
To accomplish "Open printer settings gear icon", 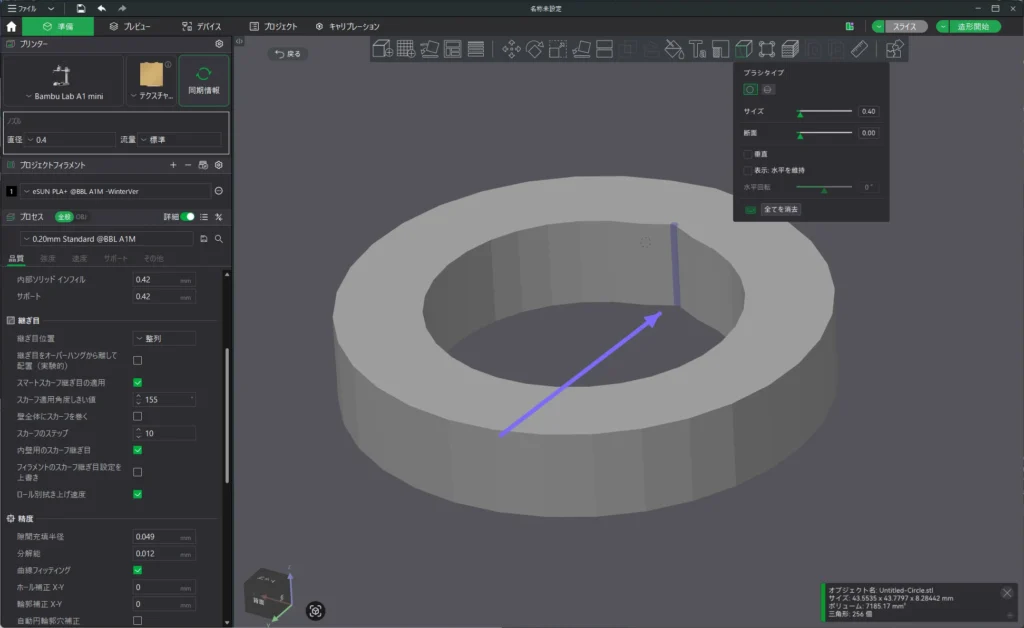I will coord(219,44).
